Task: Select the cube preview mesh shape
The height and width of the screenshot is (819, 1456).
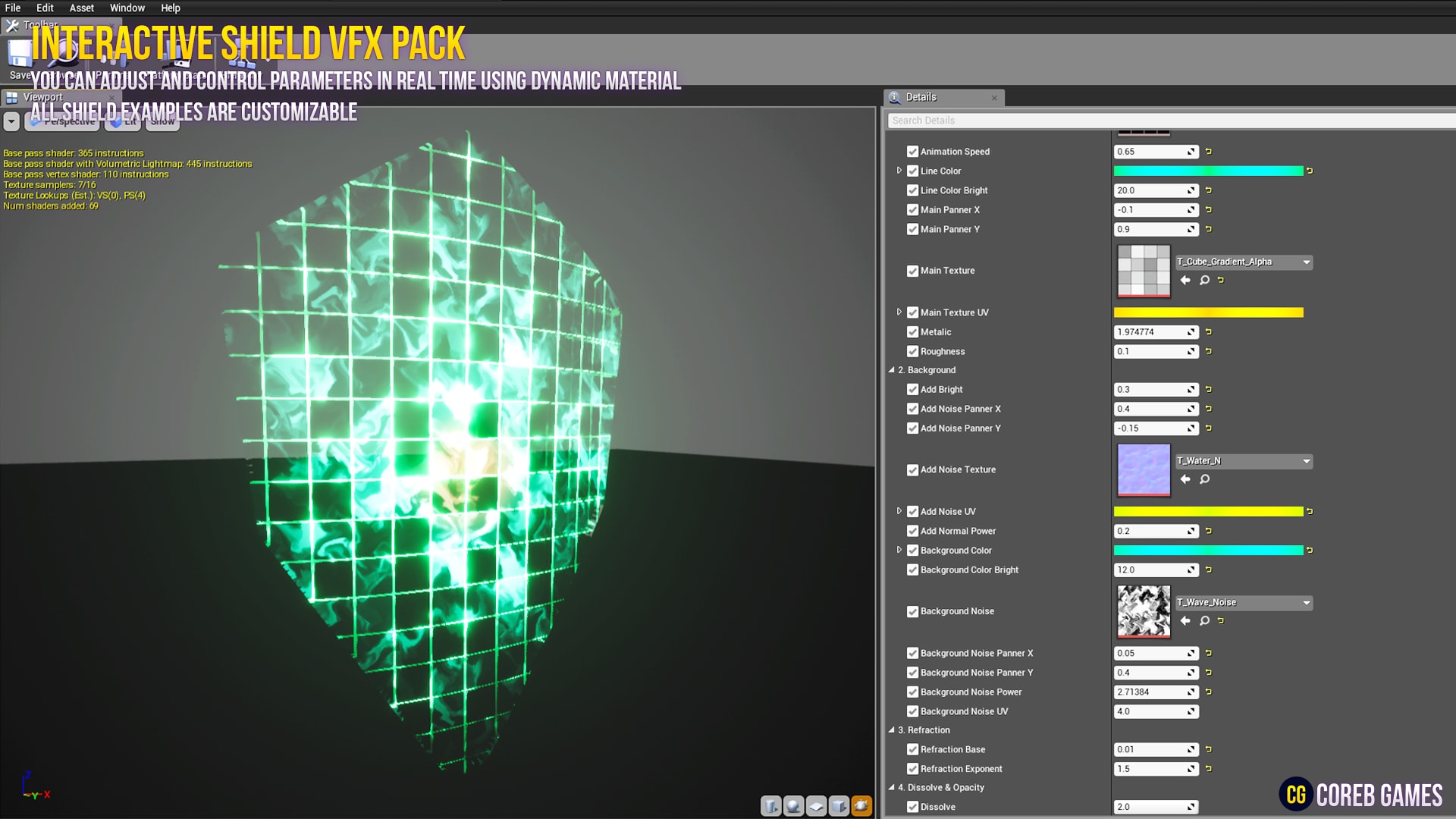Action: coord(839,806)
